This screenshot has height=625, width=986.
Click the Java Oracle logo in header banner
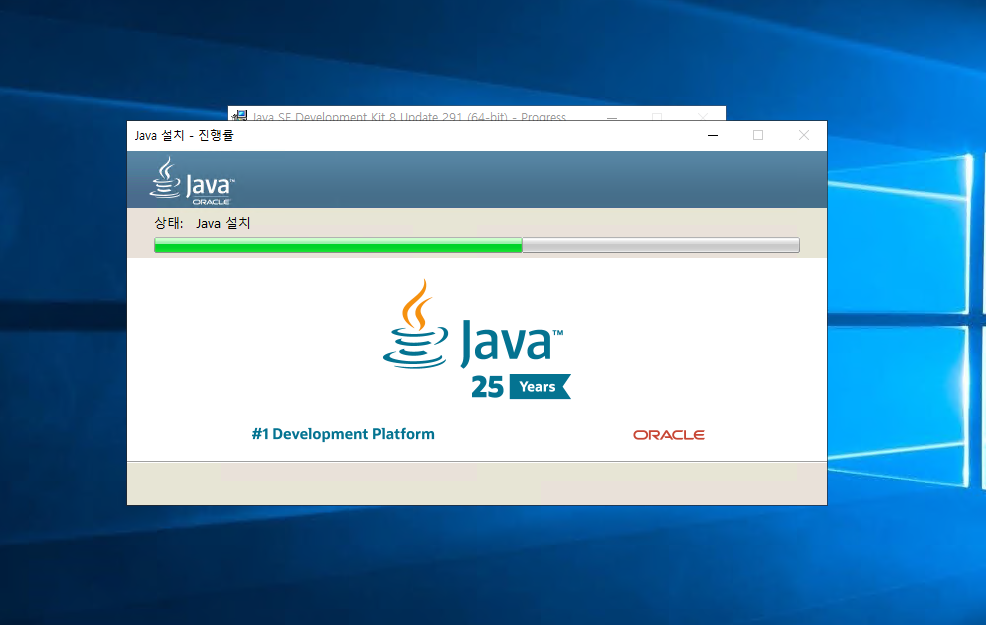tap(192, 181)
